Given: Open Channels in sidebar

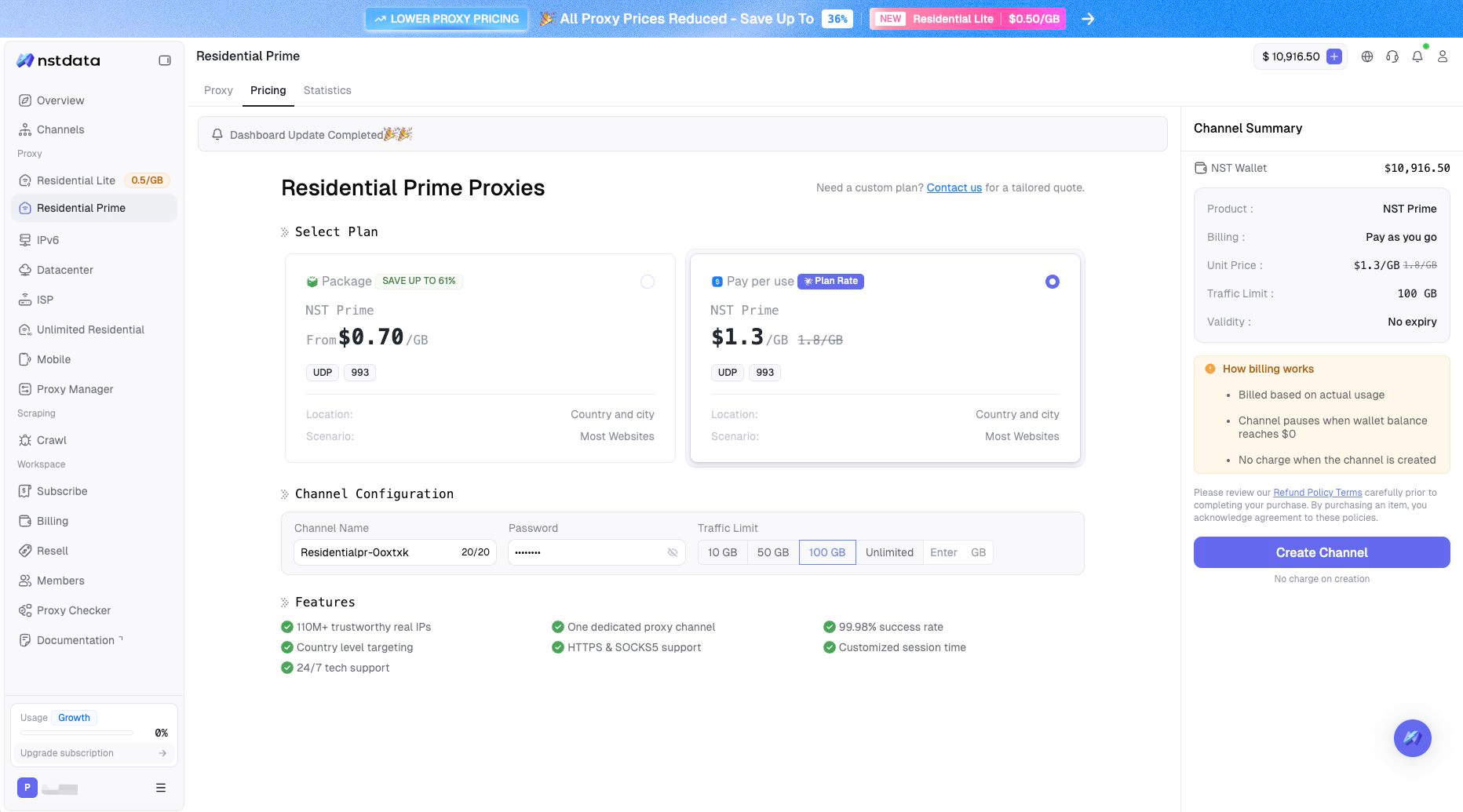Looking at the screenshot, I should (94, 129).
